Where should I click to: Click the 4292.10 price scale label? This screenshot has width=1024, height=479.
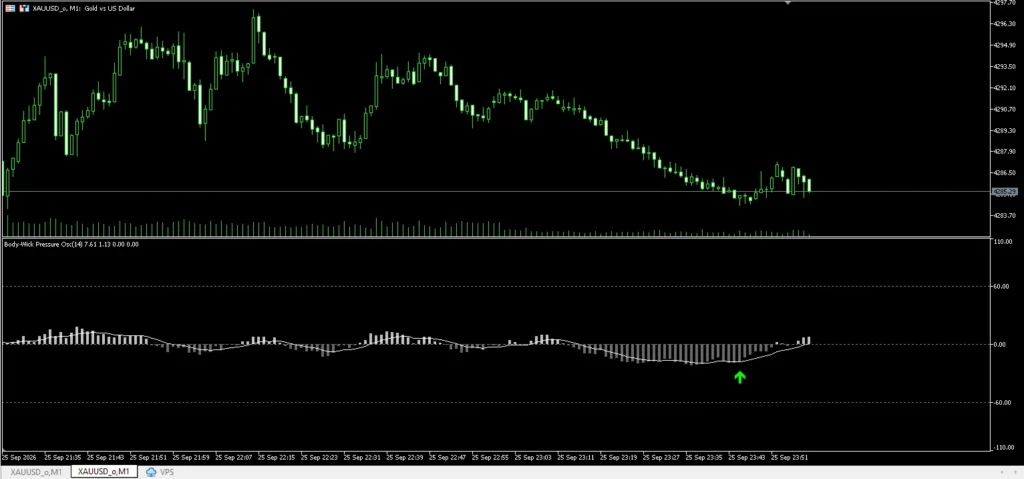pyautogui.click(x=1004, y=88)
